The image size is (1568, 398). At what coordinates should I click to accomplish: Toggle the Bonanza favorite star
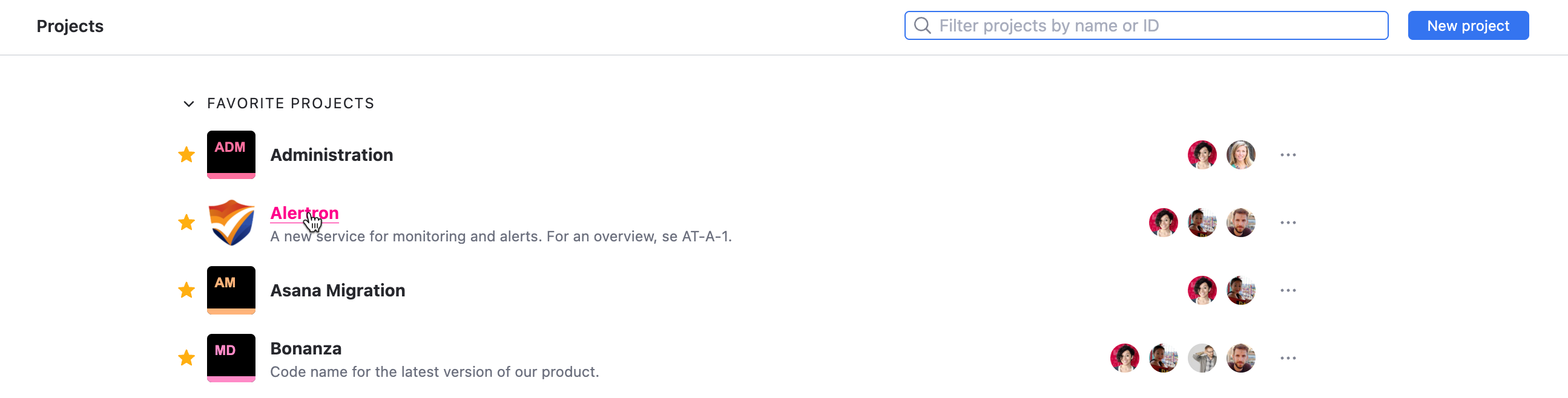click(x=186, y=357)
